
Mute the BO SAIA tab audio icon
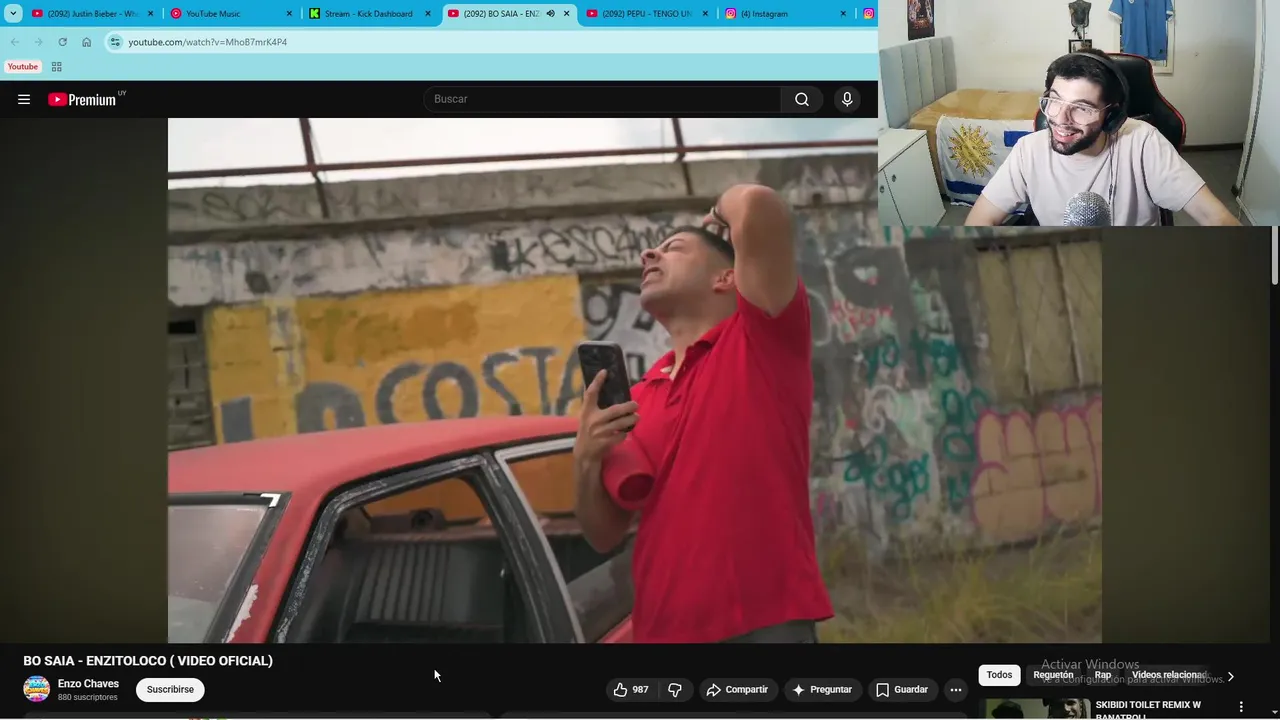pos(550,14)
